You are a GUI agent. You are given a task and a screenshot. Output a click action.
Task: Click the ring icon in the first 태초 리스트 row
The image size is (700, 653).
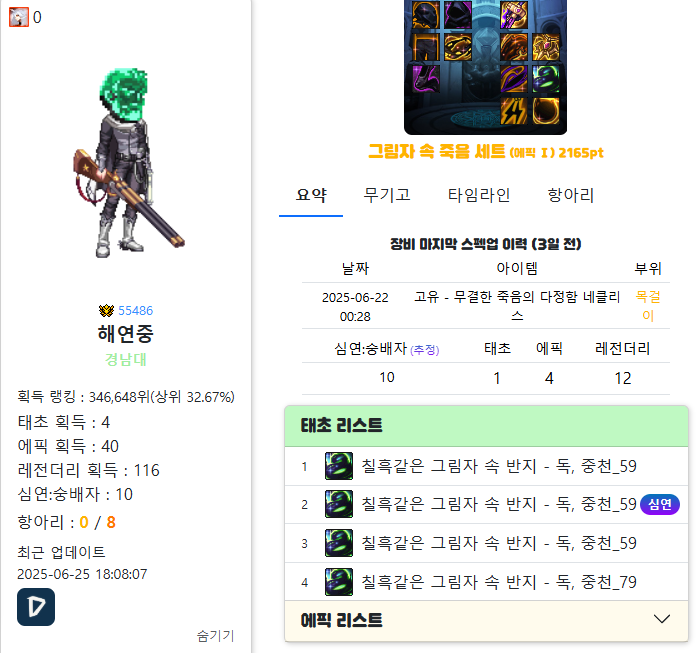(x=339, y=466)
